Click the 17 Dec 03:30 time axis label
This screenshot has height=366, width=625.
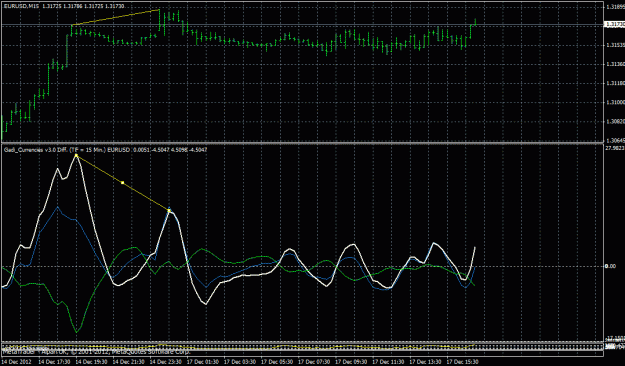(x=239, y=362)
